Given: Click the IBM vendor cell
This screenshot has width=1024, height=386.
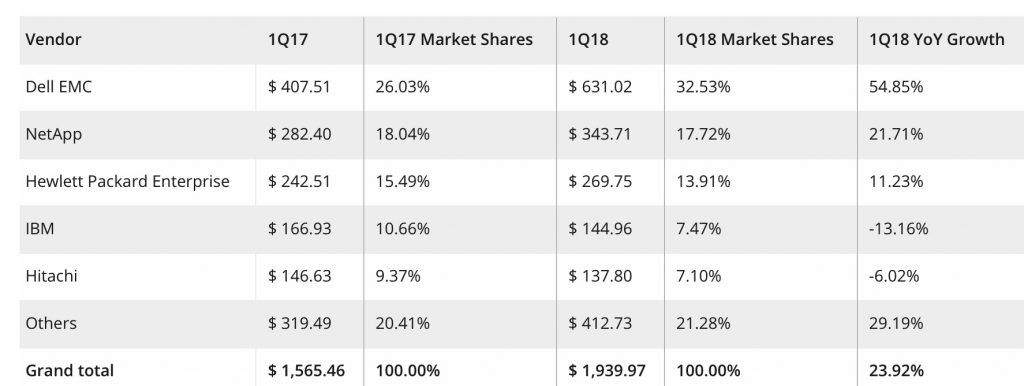Looking at the screenshot, I should 40,229.
